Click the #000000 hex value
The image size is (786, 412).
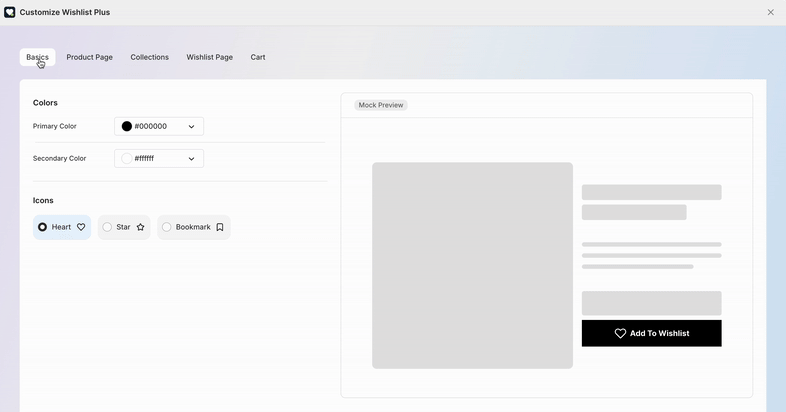(x=150, y=126)
